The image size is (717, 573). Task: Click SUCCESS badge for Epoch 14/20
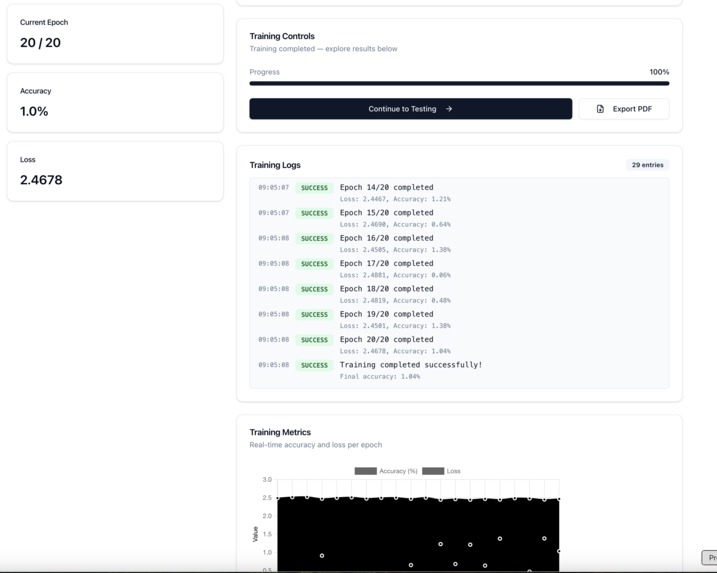coord(314,187)
